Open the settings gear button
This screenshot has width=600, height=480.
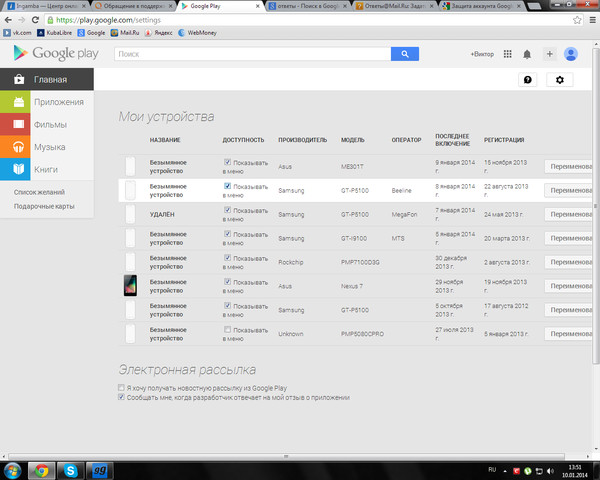(559, 80)
